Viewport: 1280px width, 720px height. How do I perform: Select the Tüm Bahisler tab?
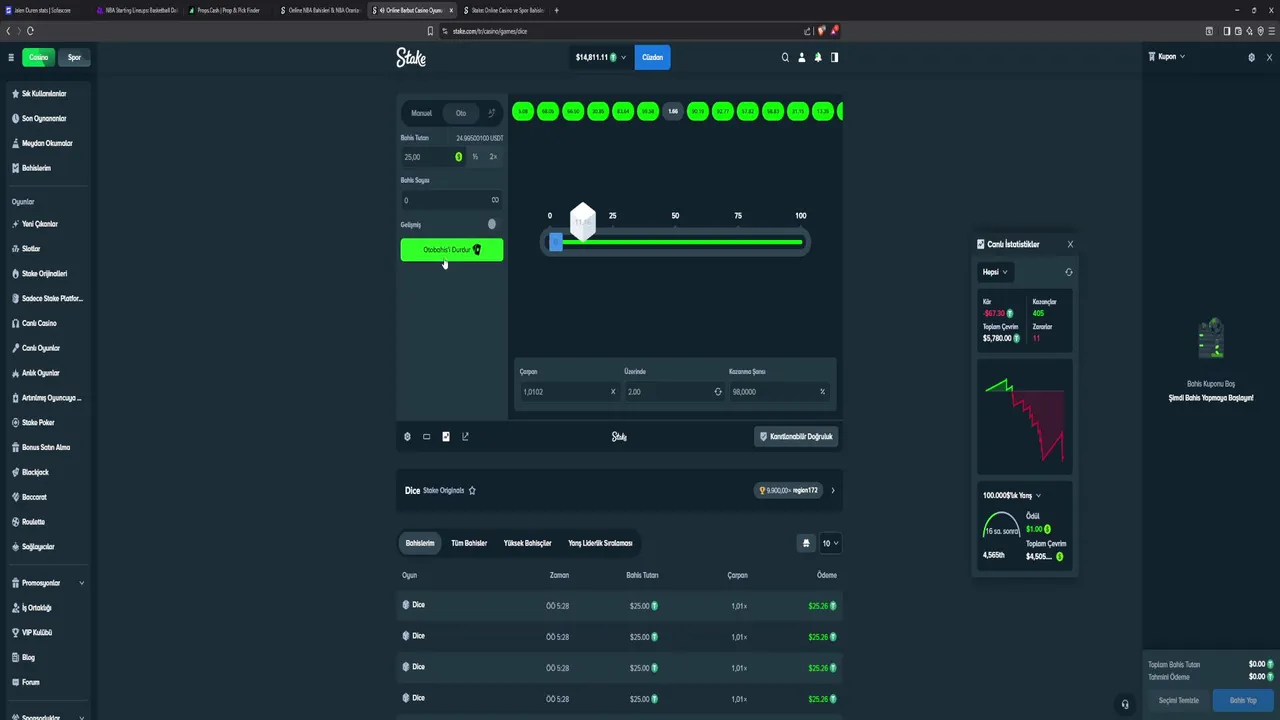[469, 543]
